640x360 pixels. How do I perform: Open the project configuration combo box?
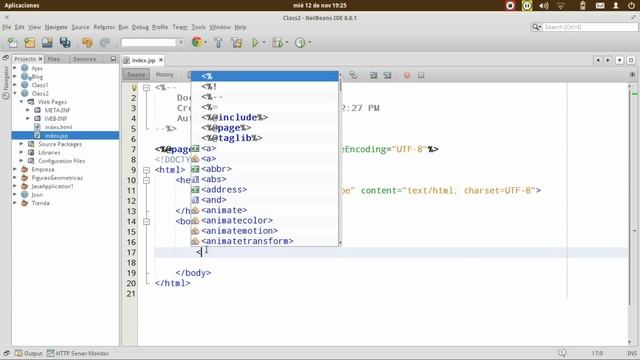(x=153, y=42)
